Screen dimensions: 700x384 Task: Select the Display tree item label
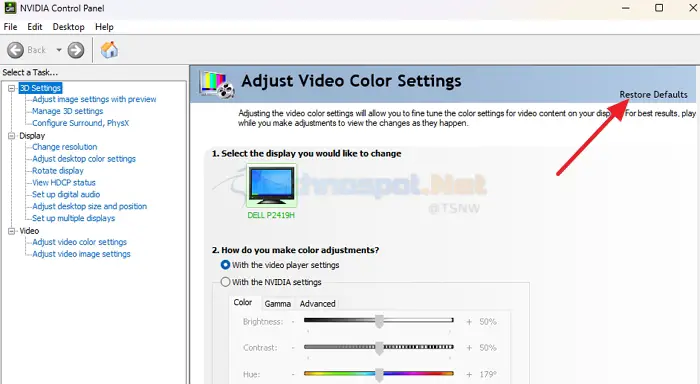pos(32,136)
